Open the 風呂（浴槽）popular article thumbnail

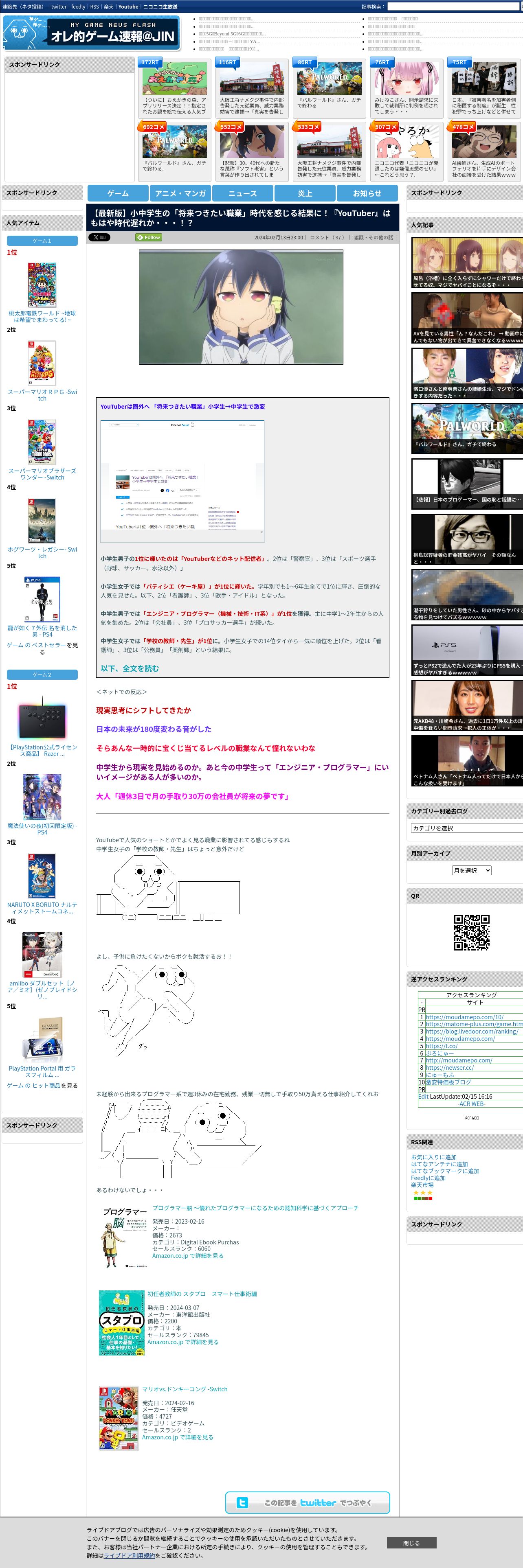[467, 262]
